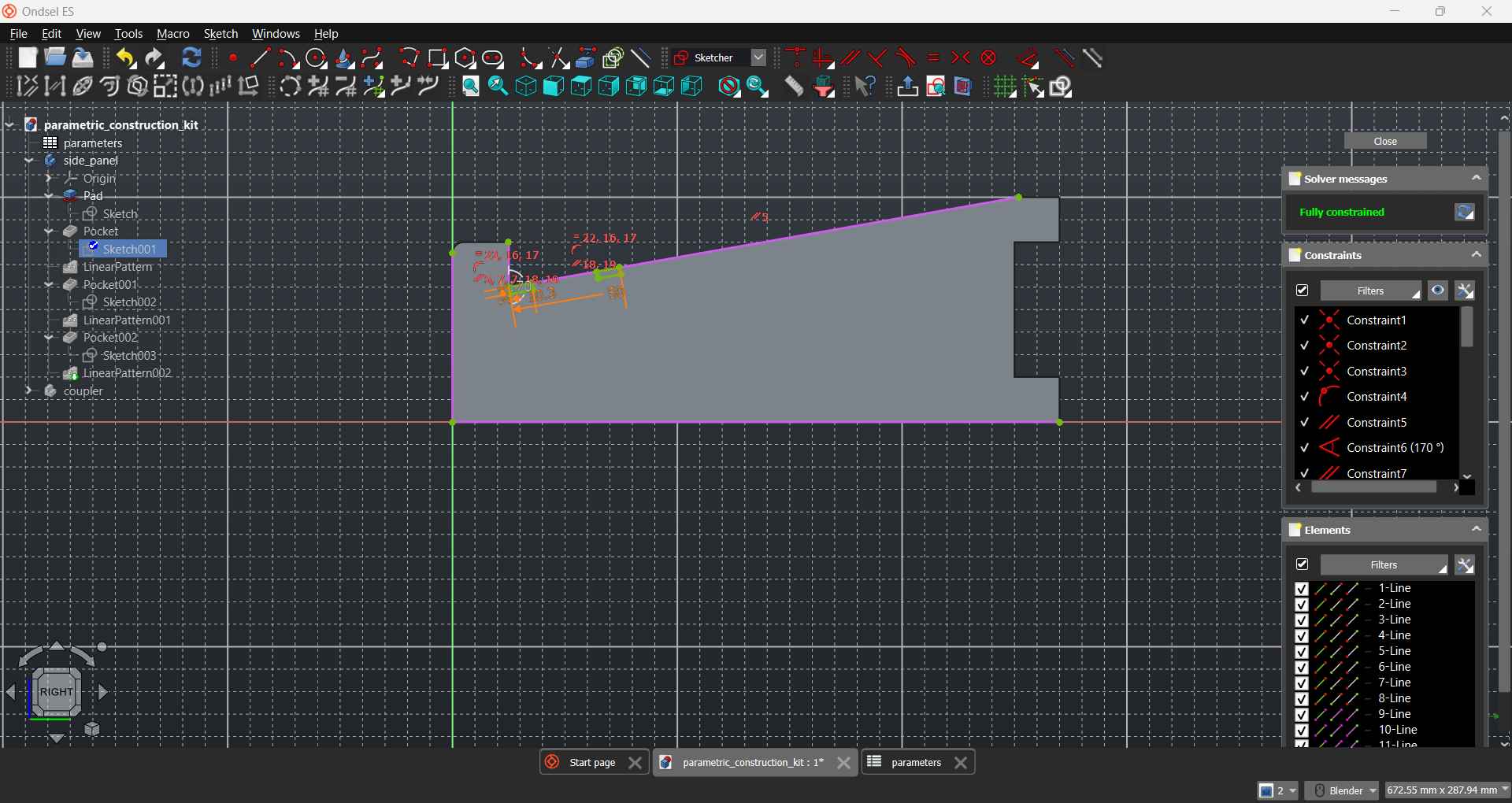This screenshot has width=1512, height=803.
Task: Click the fit all view icon
Action: tap(470, 87)
